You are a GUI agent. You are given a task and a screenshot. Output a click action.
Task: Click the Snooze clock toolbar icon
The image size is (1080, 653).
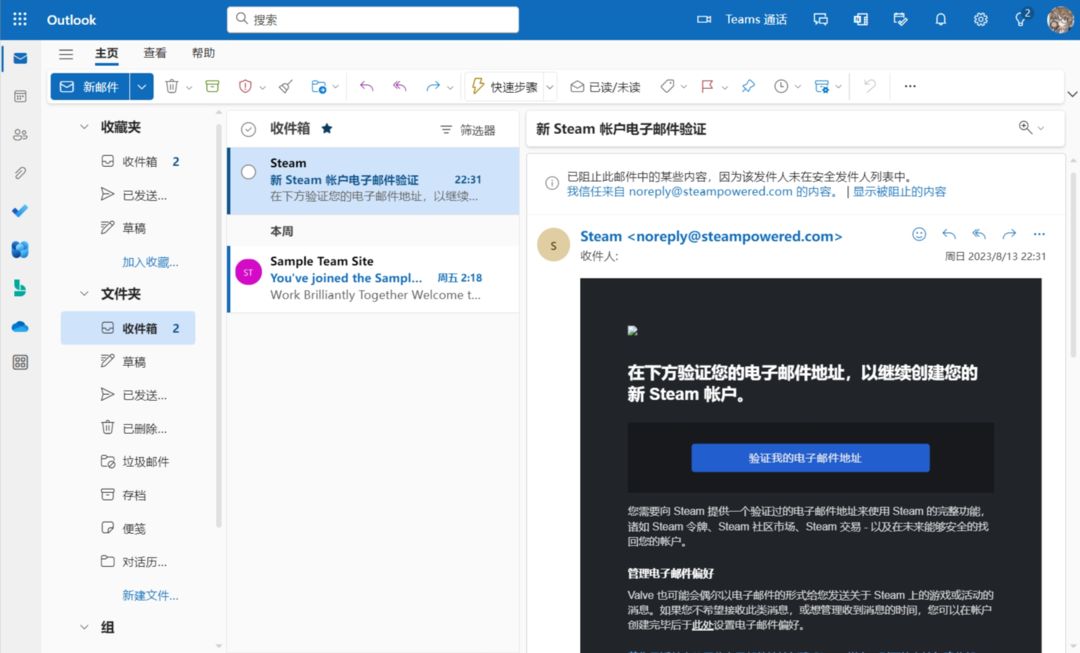coord(781,86)
